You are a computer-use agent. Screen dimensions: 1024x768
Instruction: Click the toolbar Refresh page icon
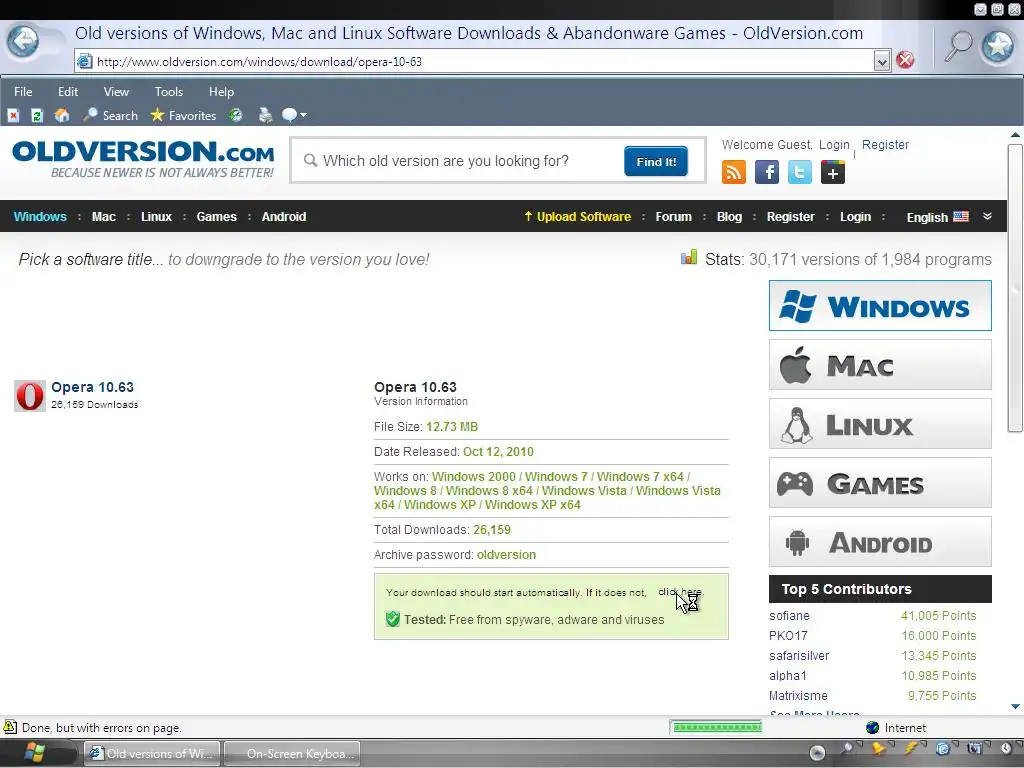pyautogui.click(x=37, y=116)
